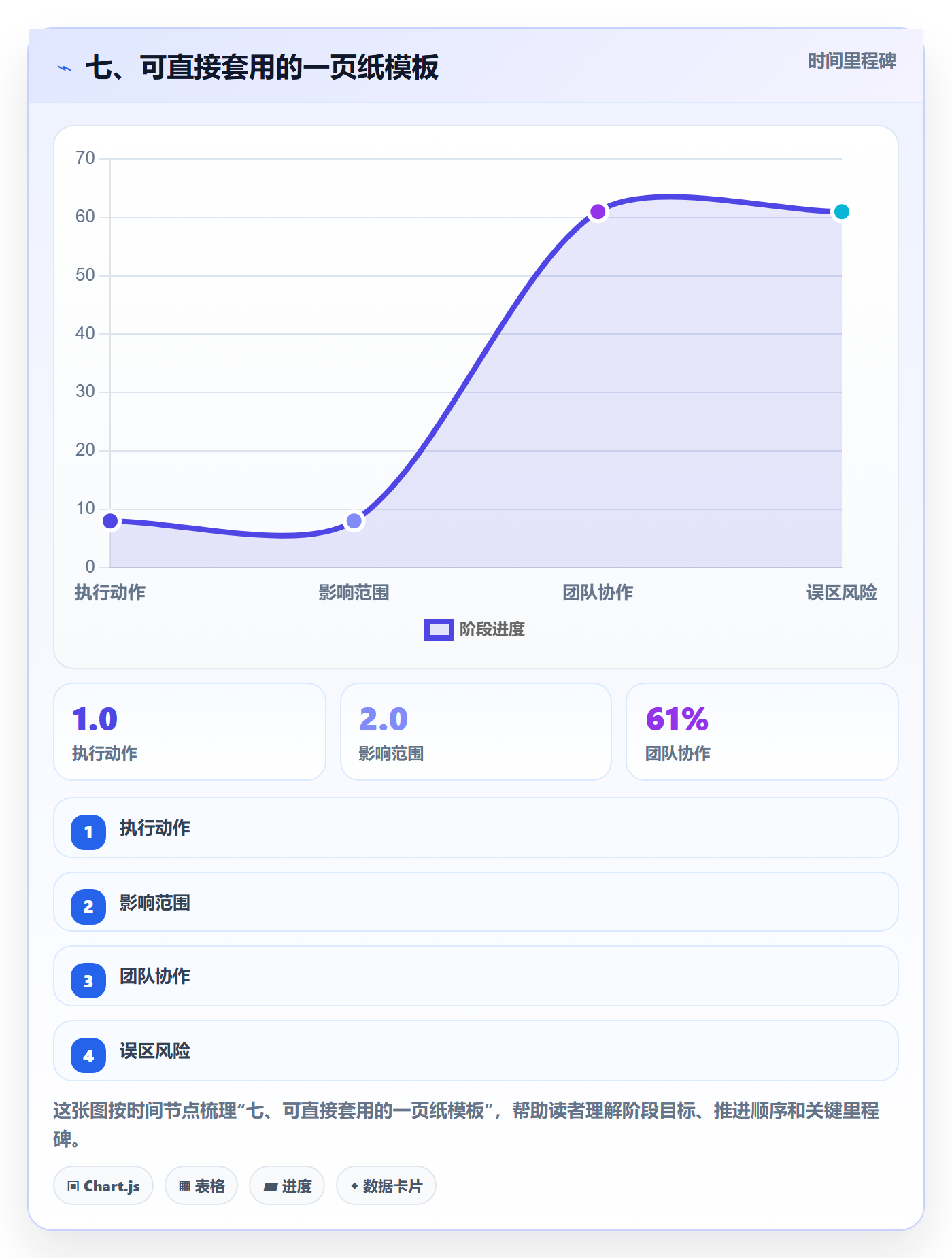Click the chart data point above 影响范围
This screenshot has width=952, height=1258.
(x=354, y=521)
